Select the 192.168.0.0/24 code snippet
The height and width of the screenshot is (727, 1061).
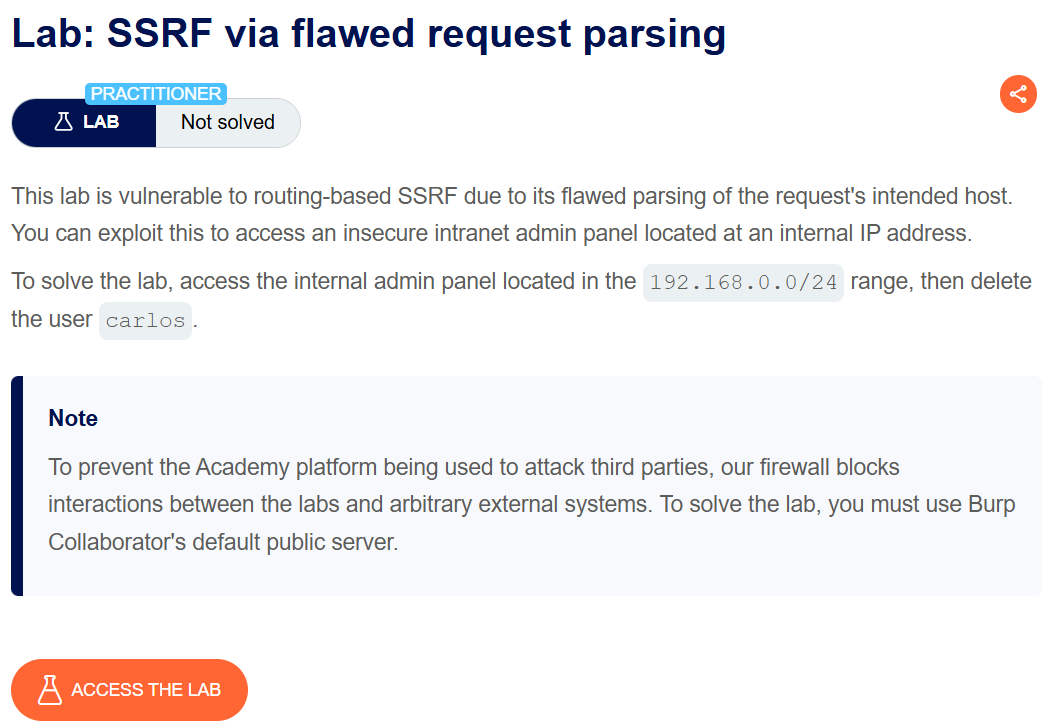pos(742,281)
